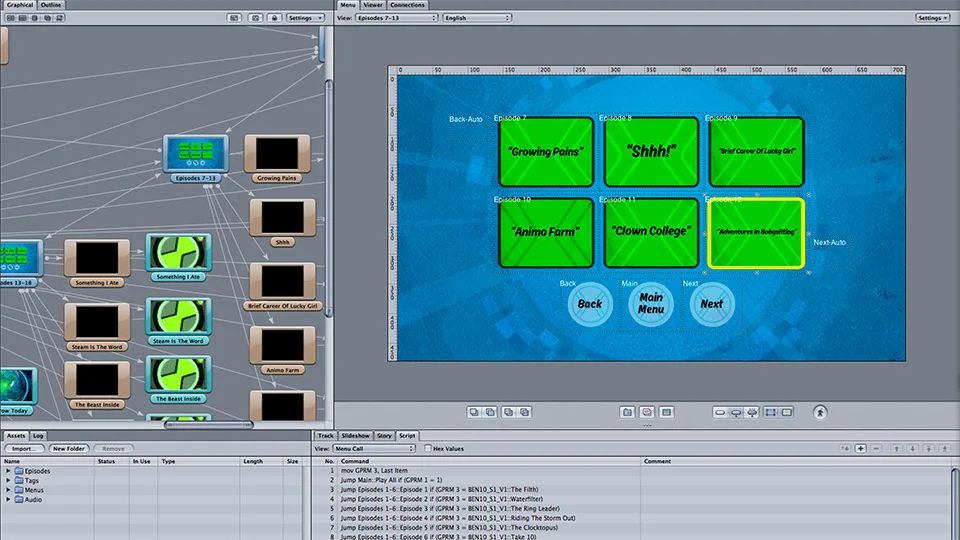Click the Bring Forward arrange icon

tap(490, 412)
